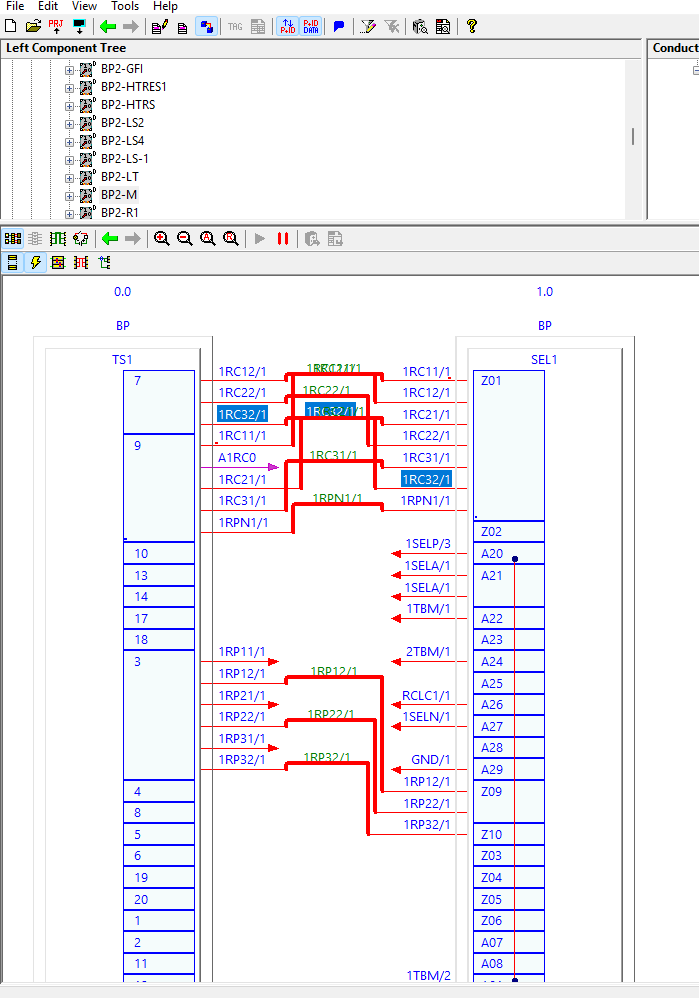Click the circular refresh component icon
The height and width of the screenshot is (998, 699).
pos(80,239)
